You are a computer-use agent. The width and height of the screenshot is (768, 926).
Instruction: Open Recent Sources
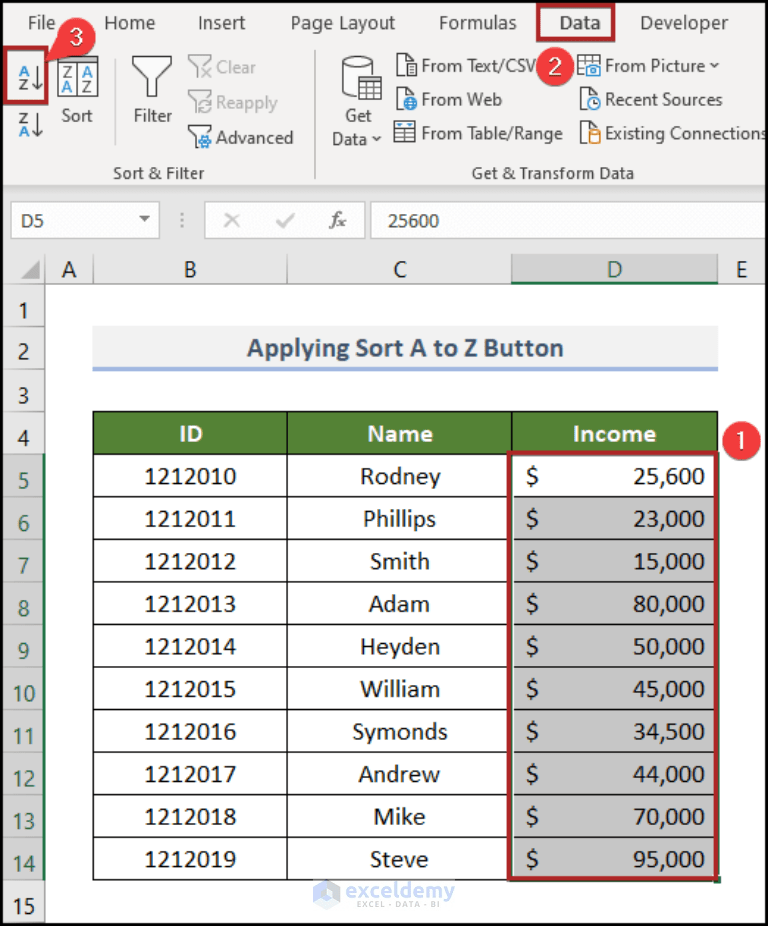[650, 99]
